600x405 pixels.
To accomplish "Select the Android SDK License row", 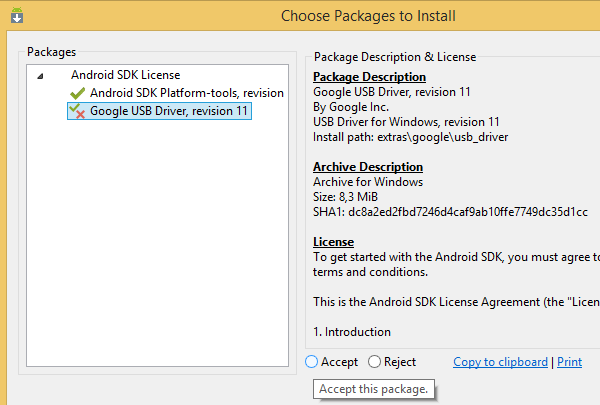I will tap(126, 75).
